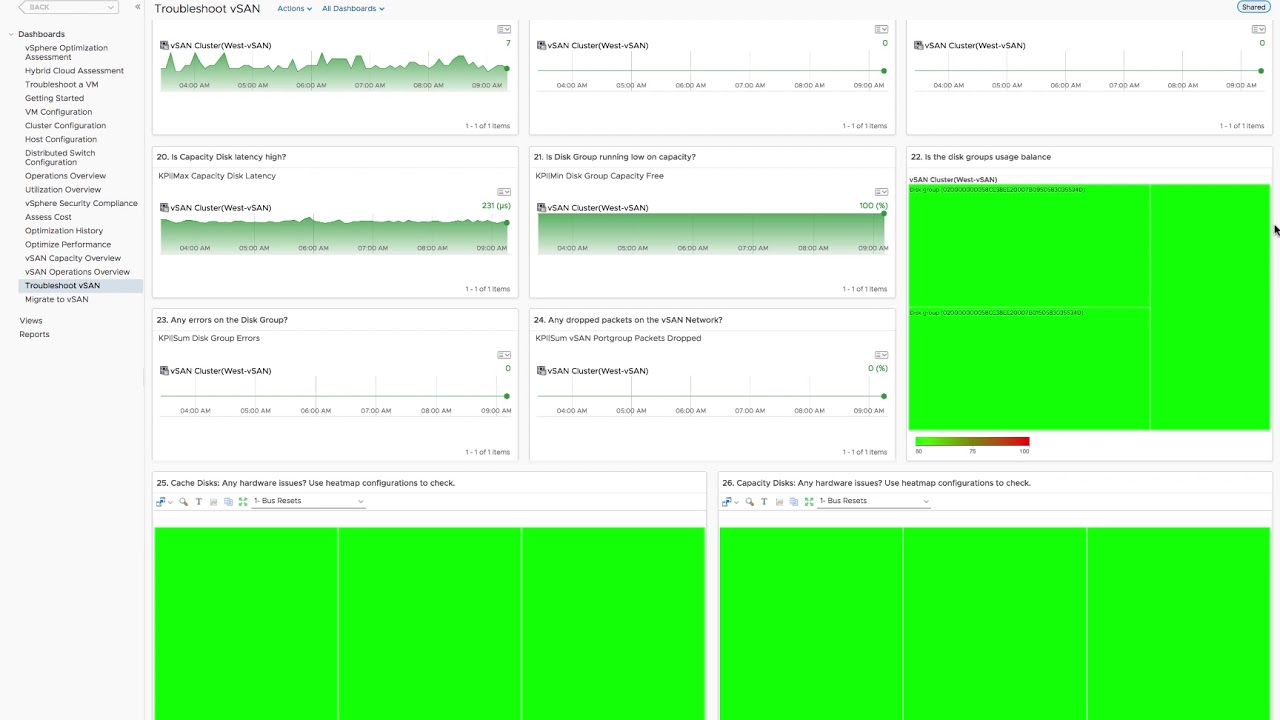Open the Bus Resets configuration dropdown for Capacity Disks
Image resolution: width=1280 pixels, height=720 pixels.
[x=874, y=501]
